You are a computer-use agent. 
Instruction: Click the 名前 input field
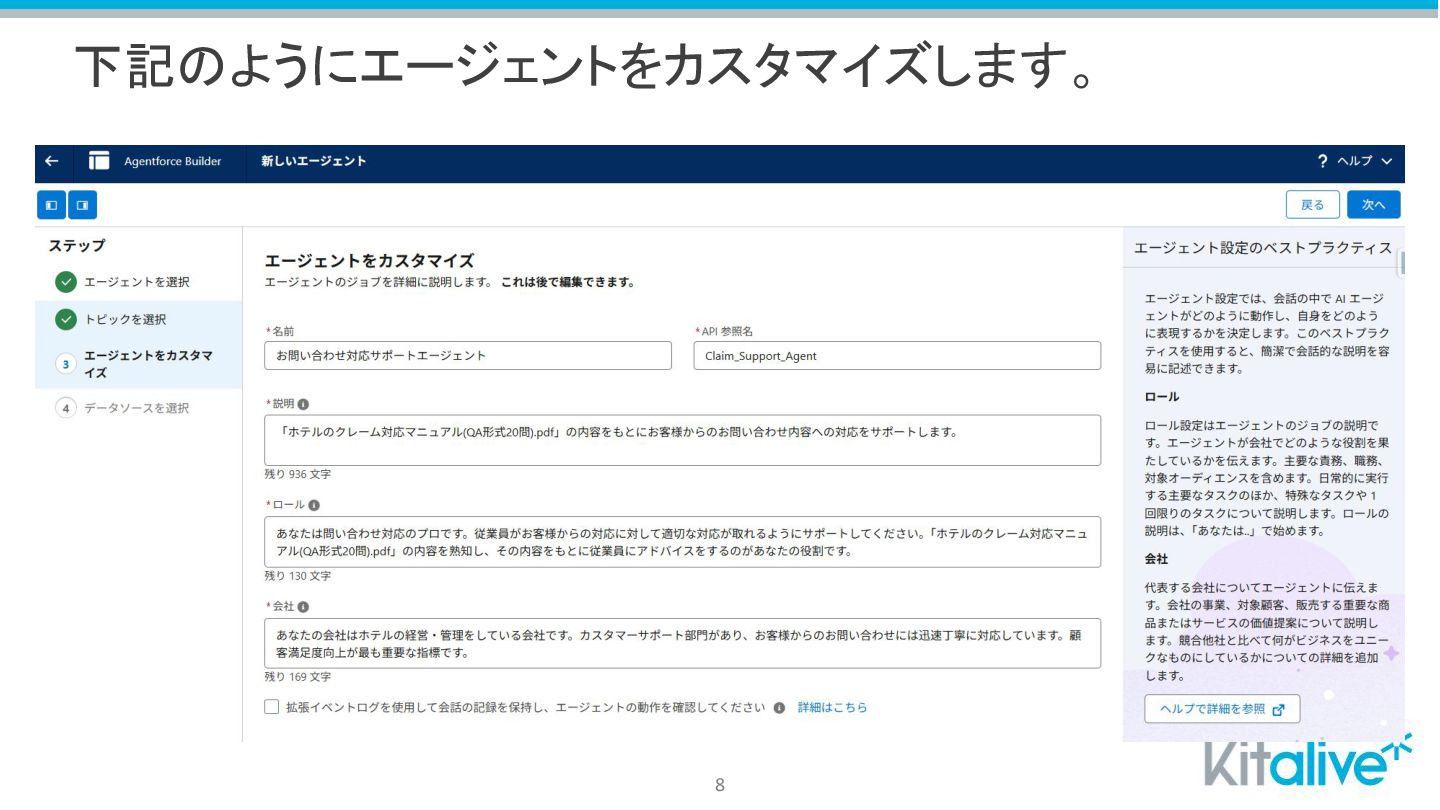(468, 355)
